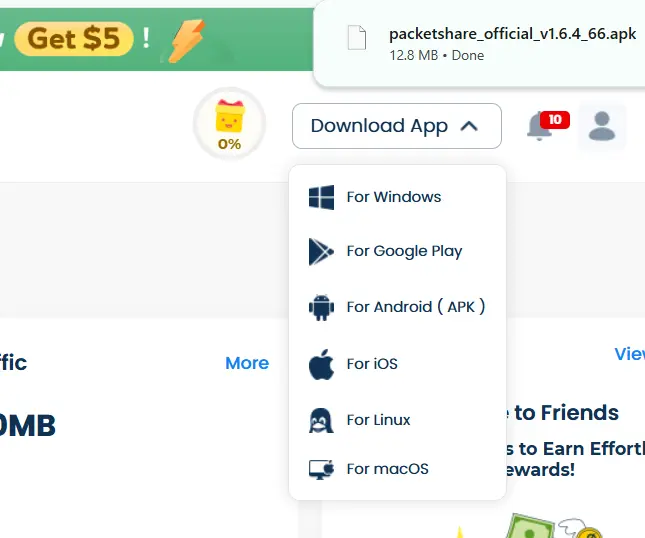The height and width of the screenshot is (538, 645).
Task: Click the Get $5 banner button
Action: (x=74, y=39)
